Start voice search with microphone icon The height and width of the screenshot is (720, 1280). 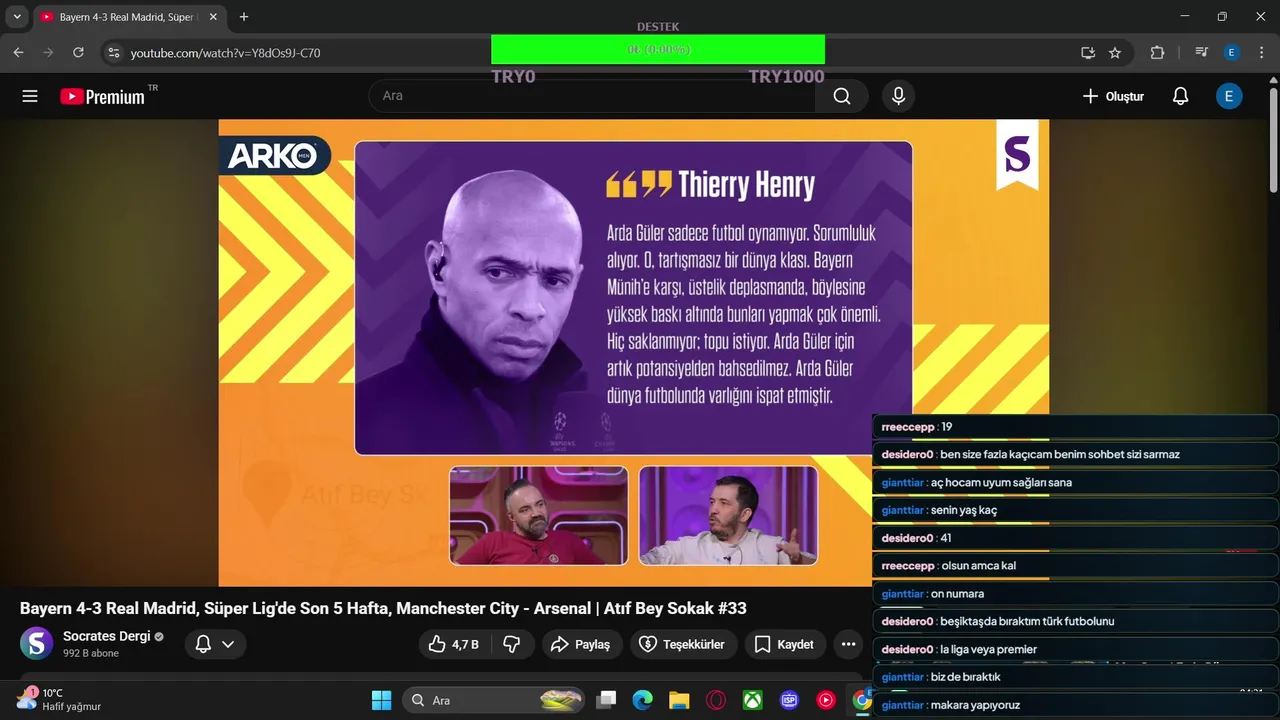(898, 96)
